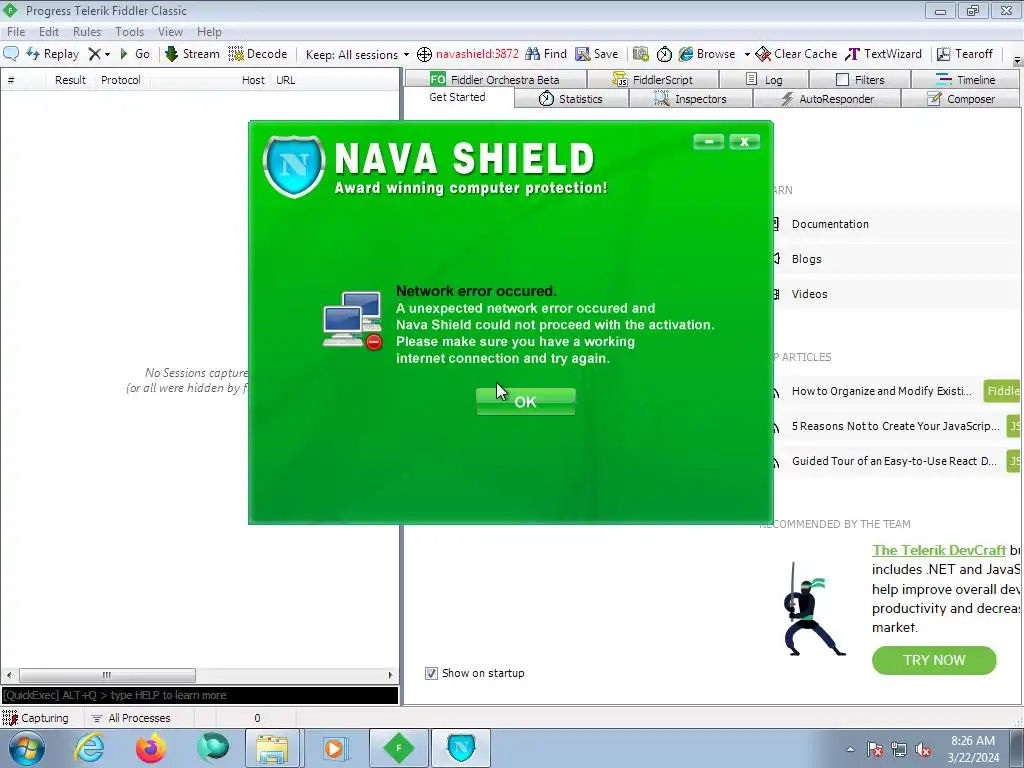Open the media player taskbar icon

tap(334, 748)
